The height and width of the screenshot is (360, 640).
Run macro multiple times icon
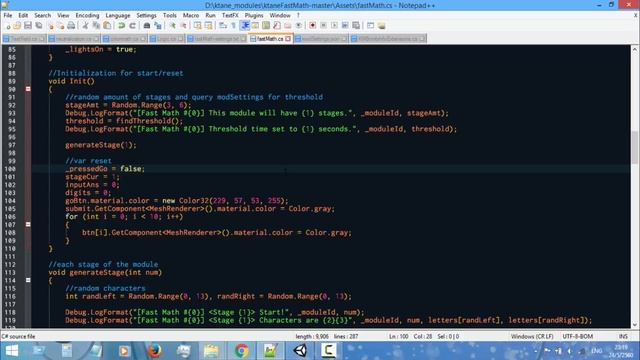tap(345, 26)
